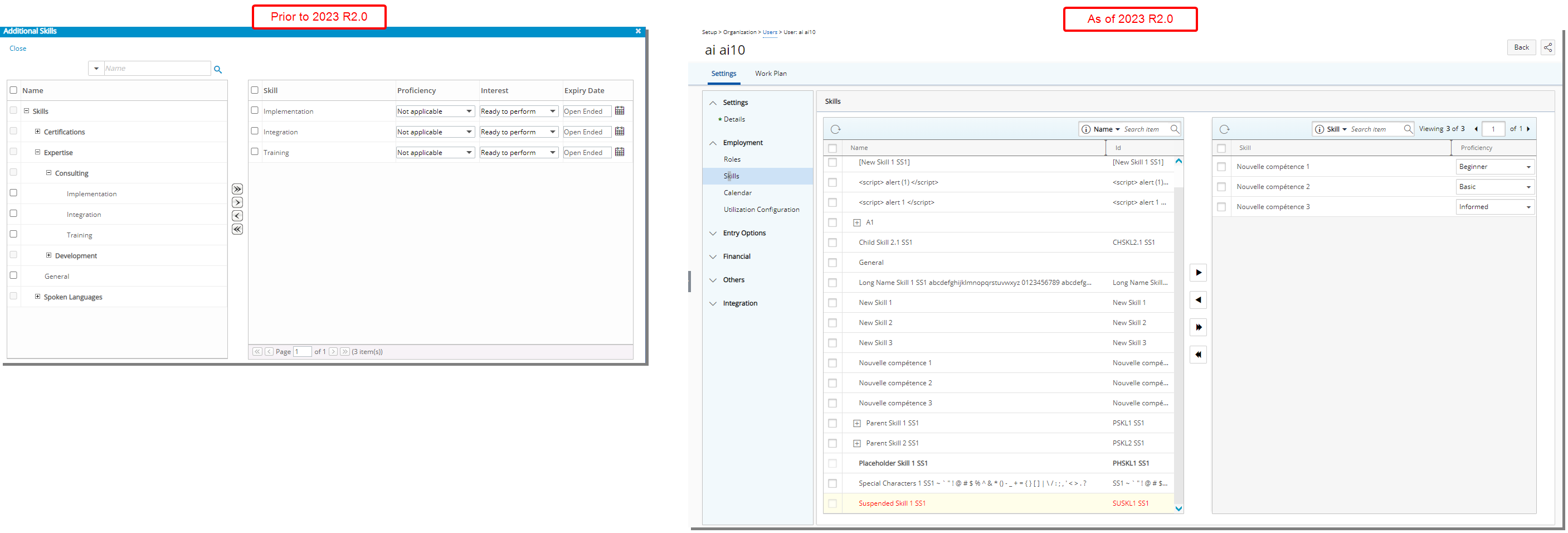Open calendar picker for Training expiry date

[x=620, y=152]
